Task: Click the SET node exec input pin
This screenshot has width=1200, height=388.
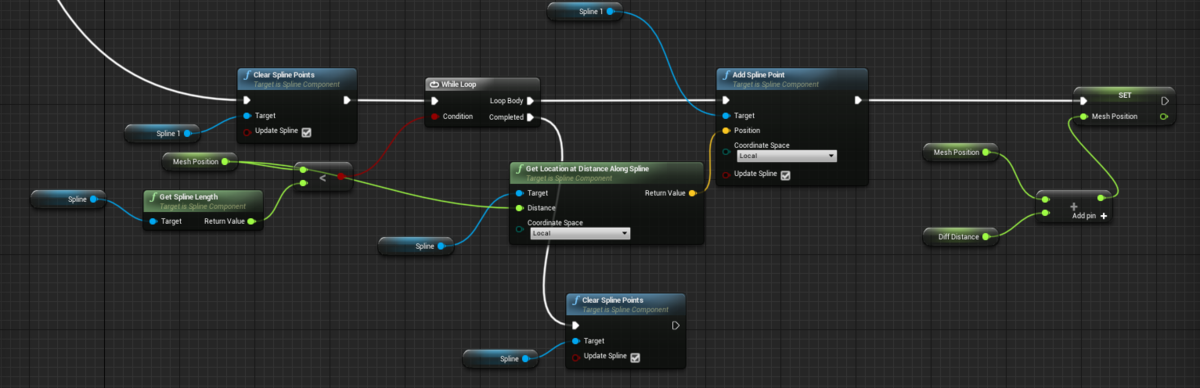Action: pos(1083,101)
